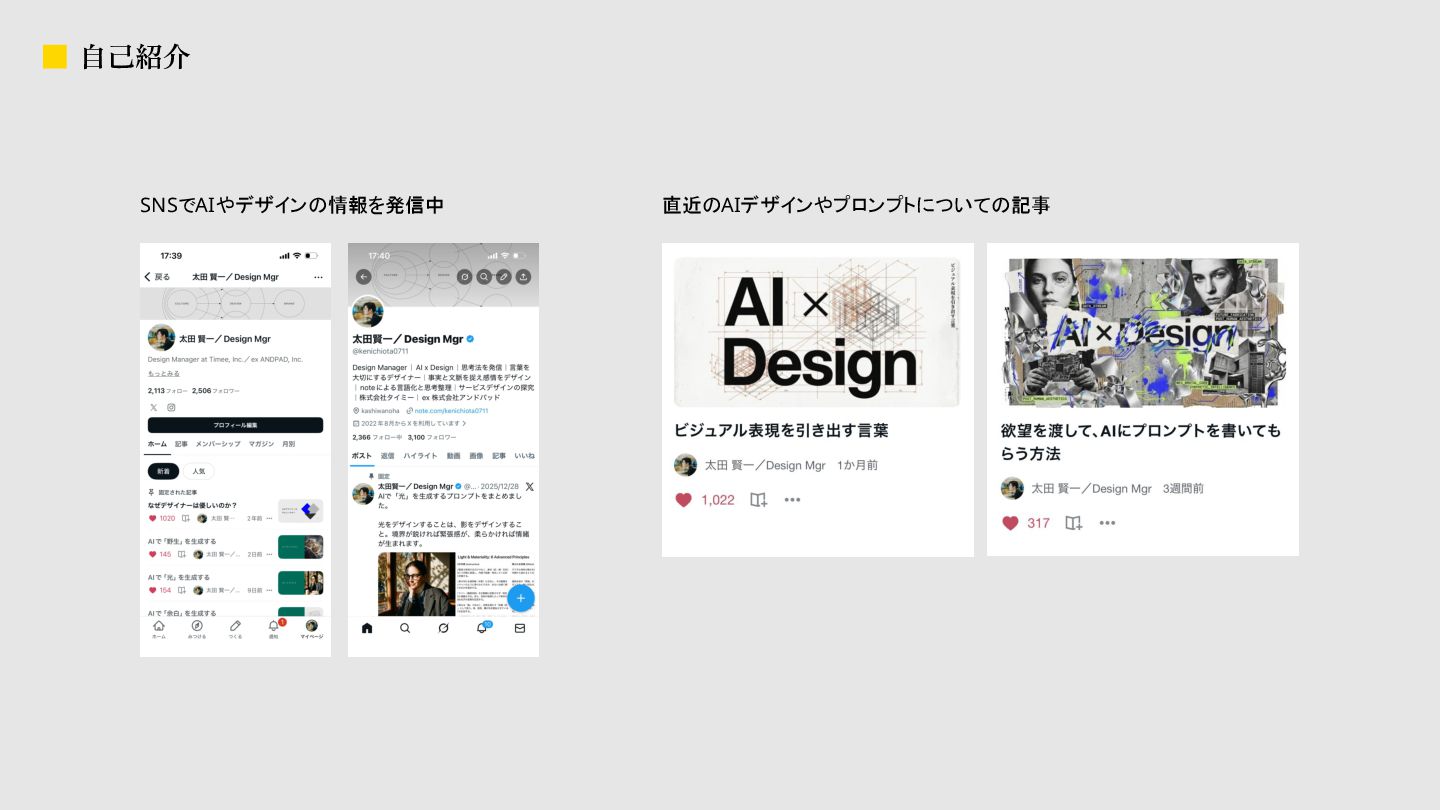Expand the 2022年8月からXを利用しています chevron
The width and height of the screenshot is (1440, 810).
pos(464,424)
